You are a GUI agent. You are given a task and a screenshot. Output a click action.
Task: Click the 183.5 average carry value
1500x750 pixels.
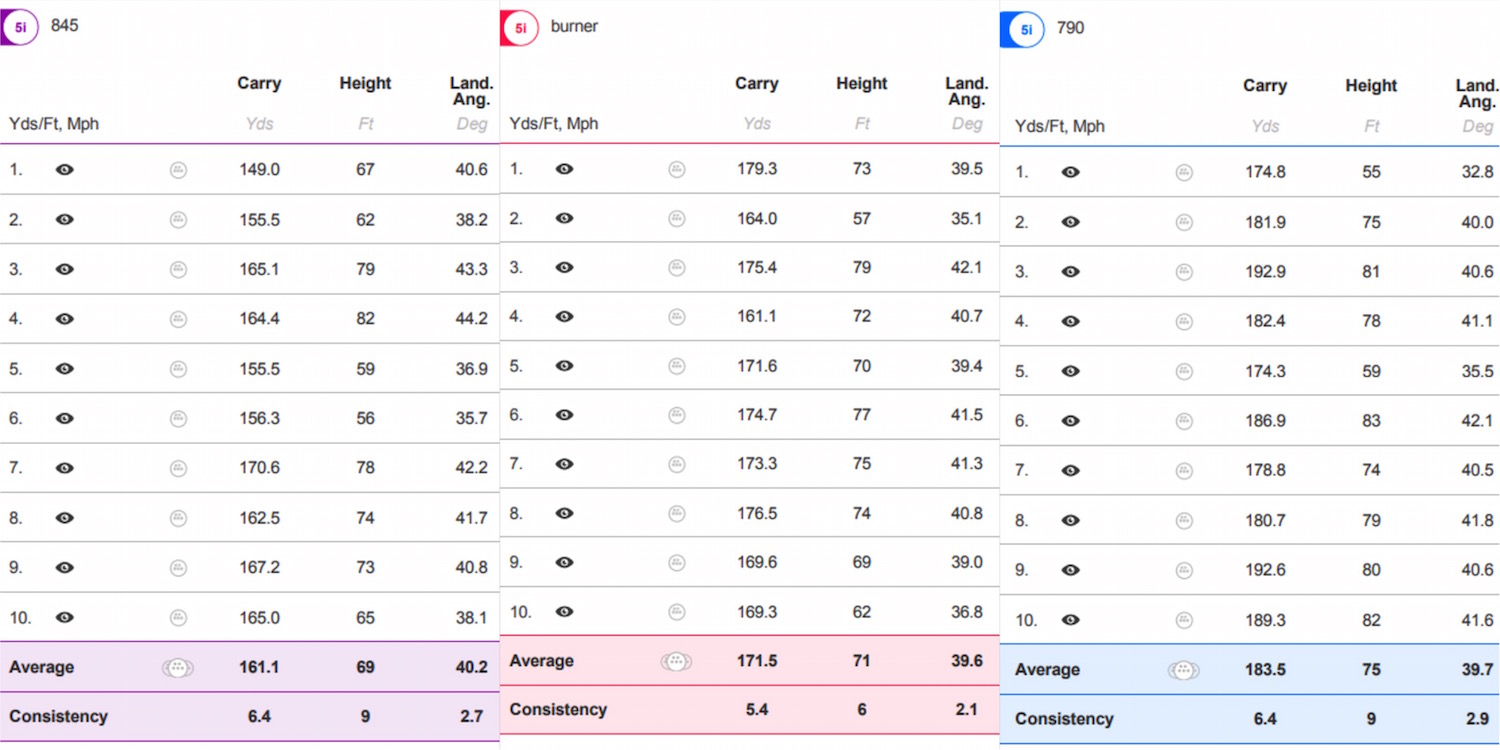pos(1265,669)
